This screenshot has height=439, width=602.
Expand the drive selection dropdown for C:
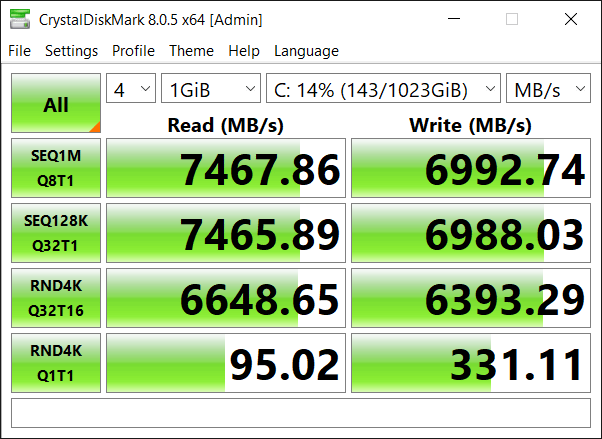[384, 88]
